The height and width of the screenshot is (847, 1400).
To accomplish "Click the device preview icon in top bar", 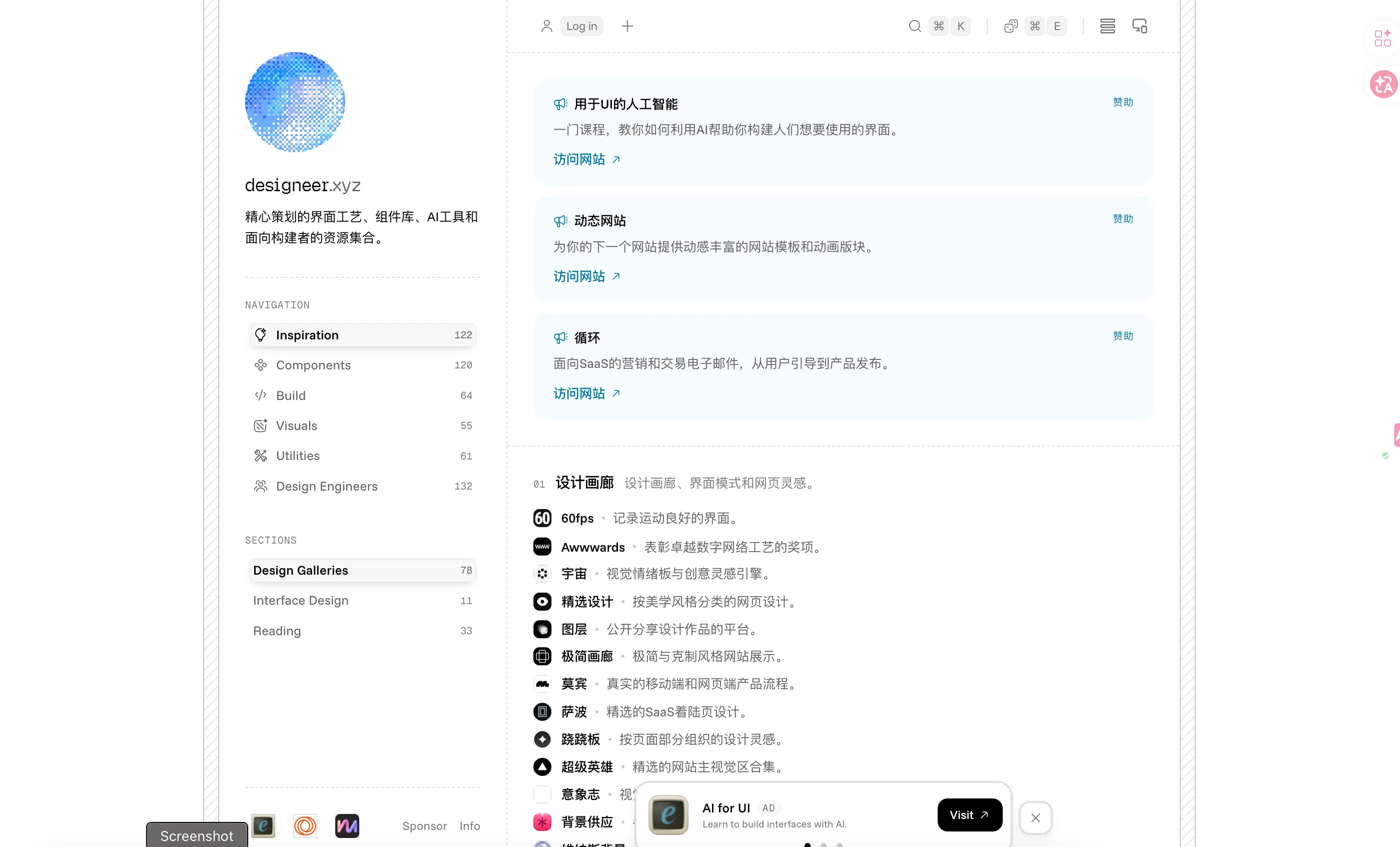I will click(x=1140, y=26).
